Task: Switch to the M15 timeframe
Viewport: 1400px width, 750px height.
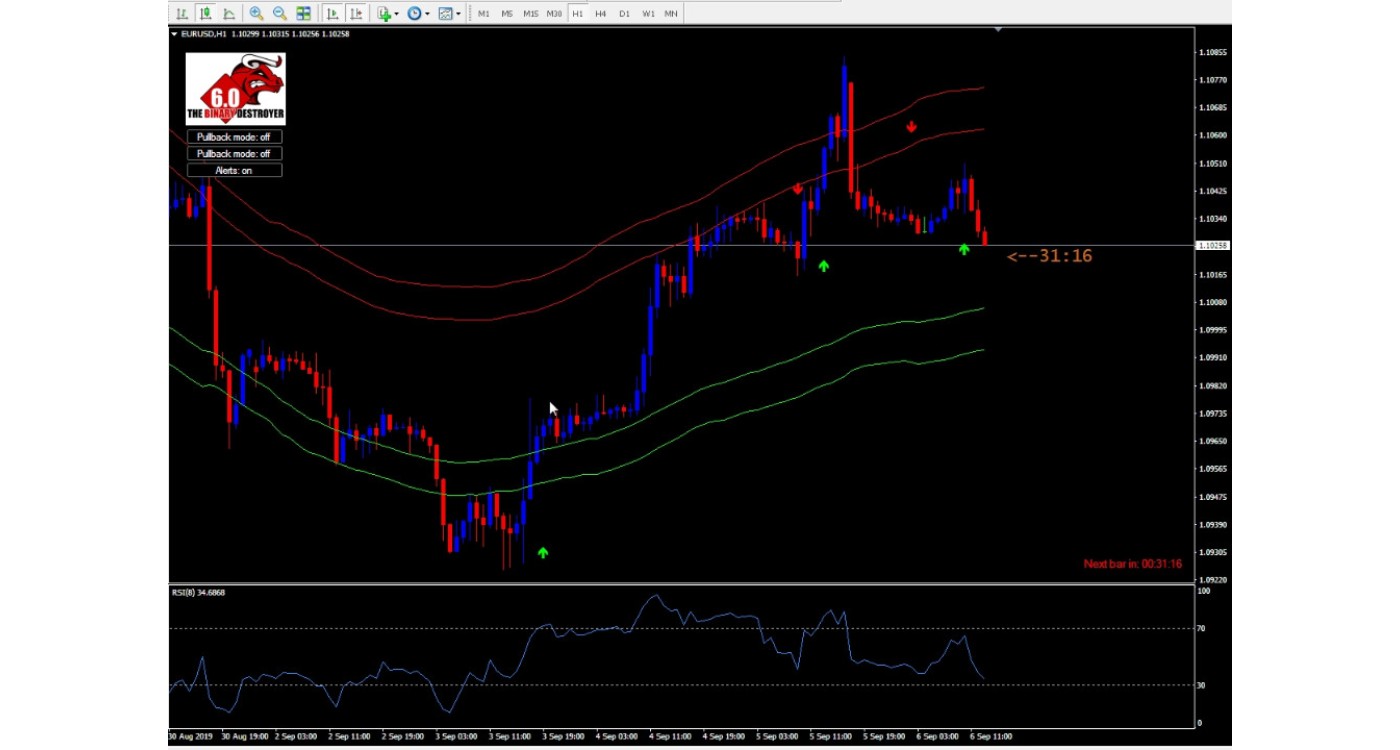Action: click(x=530, y=14)
